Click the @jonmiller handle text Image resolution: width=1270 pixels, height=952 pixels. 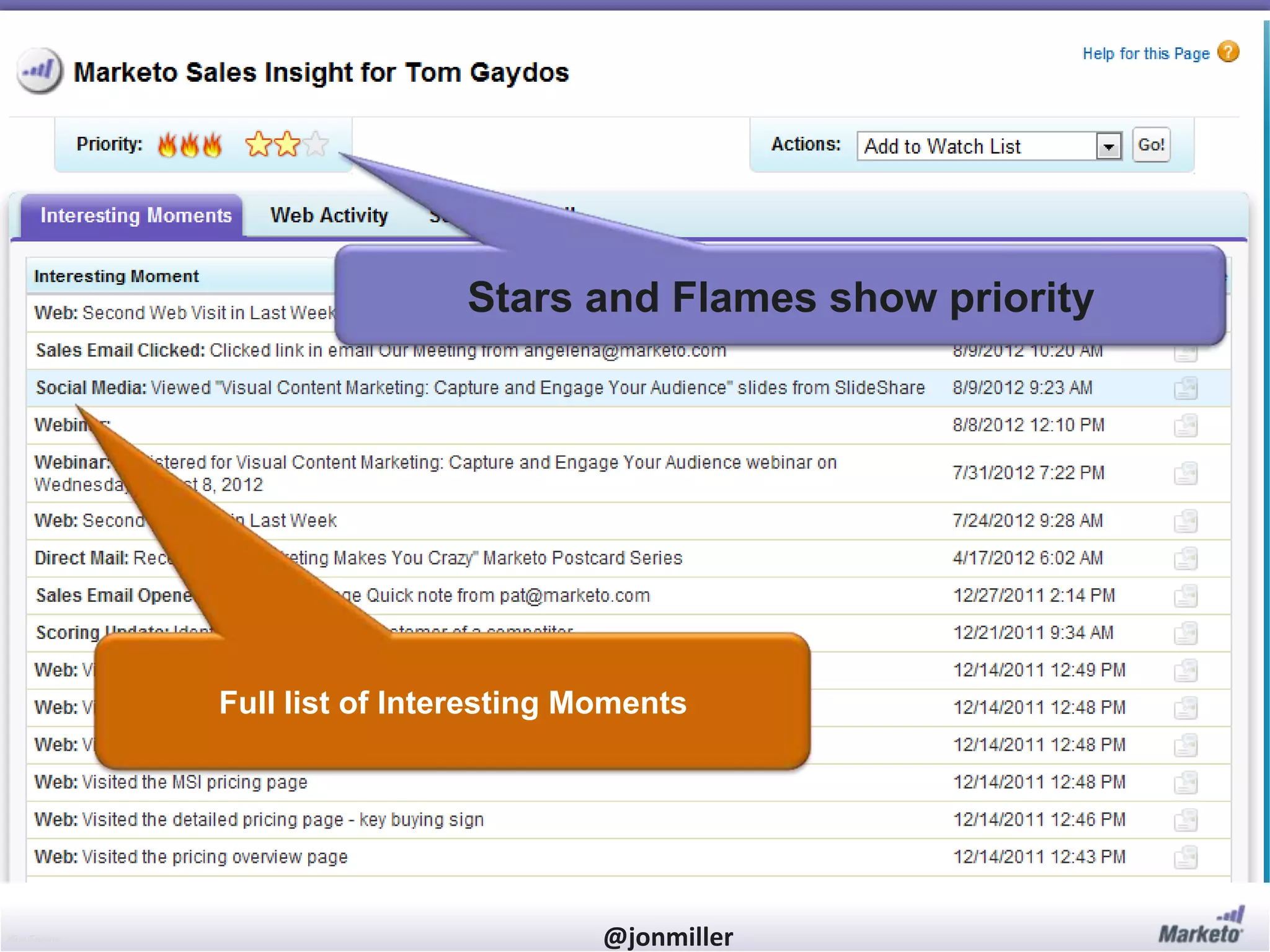pyautogui.click(x=668, y=937)
